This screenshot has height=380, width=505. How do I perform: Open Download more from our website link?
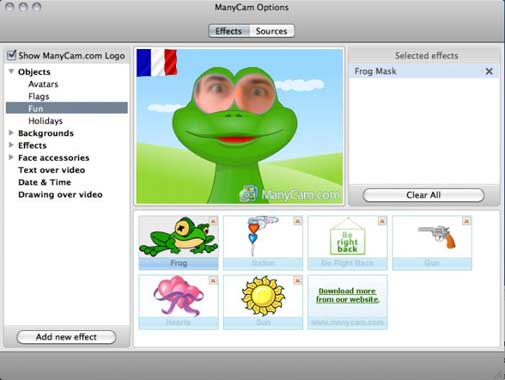pos(347,295)
